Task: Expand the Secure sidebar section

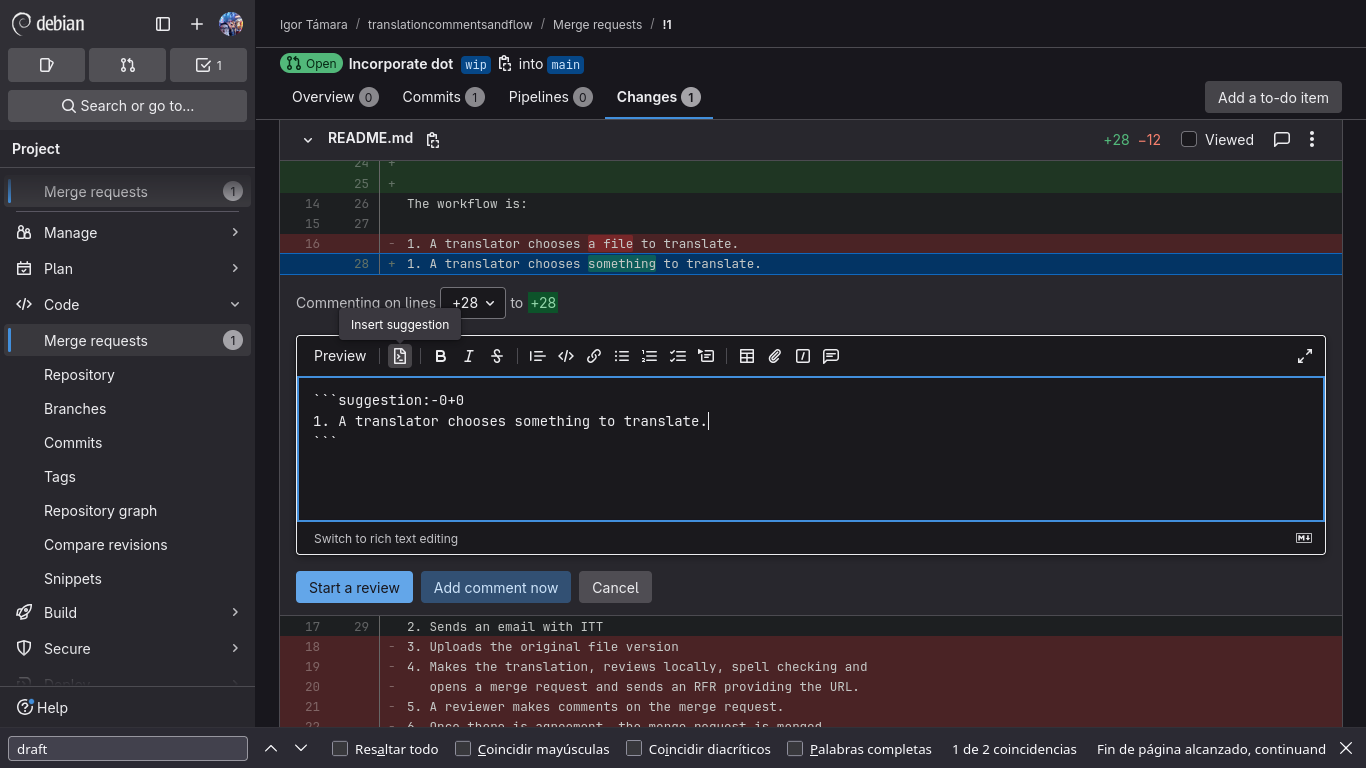Action: [x=127, y=648]
